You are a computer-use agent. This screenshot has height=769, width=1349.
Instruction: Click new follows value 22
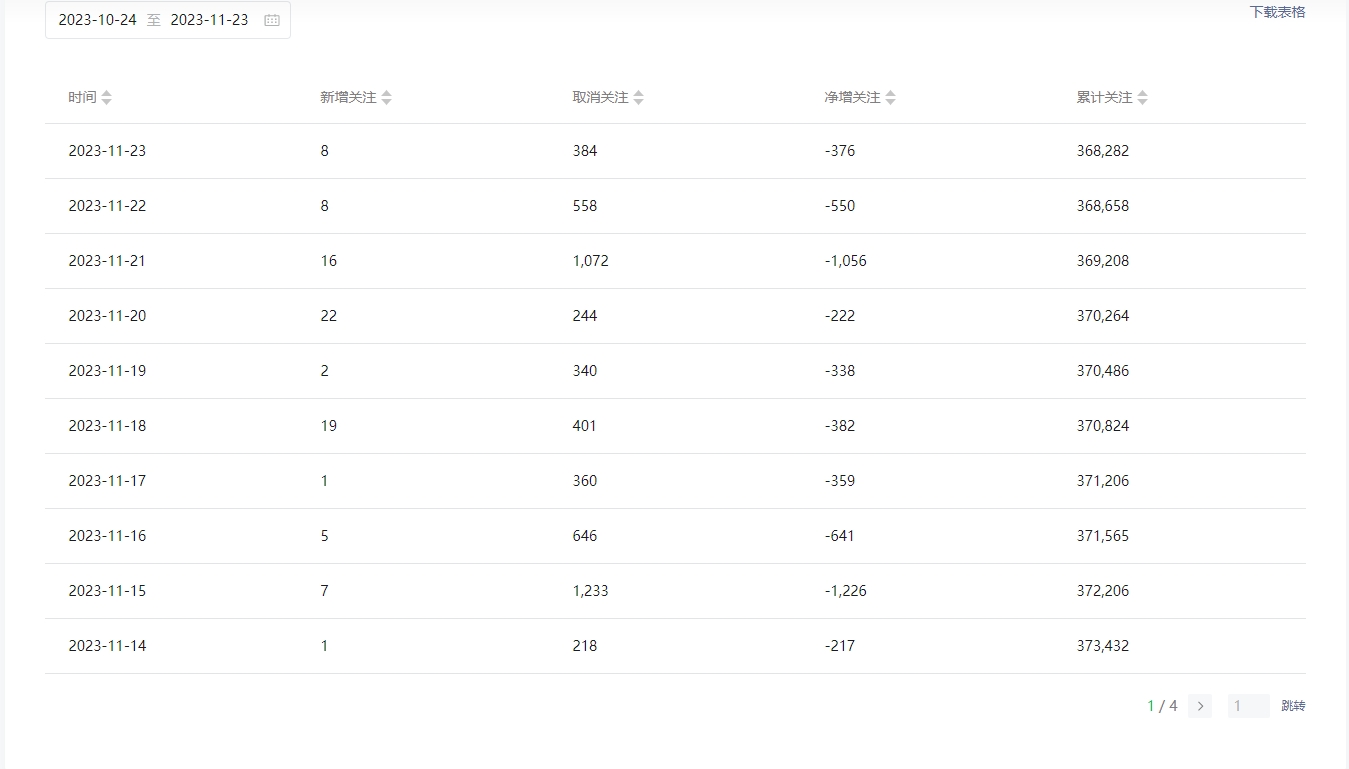pos(329,316)
